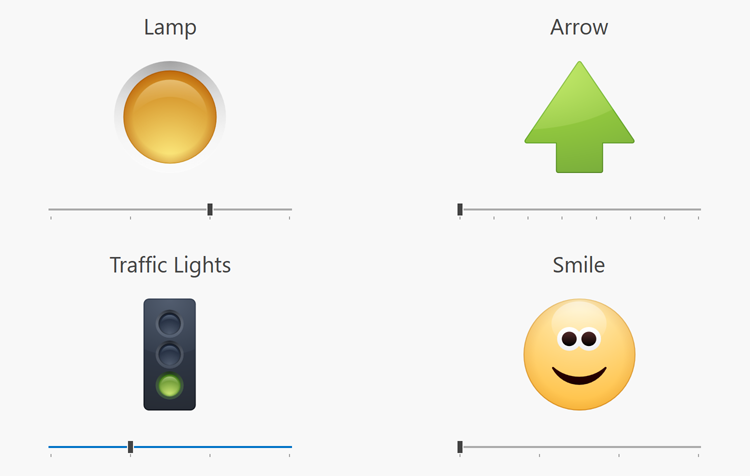Click the middle unlit traffic light
750x476 pixels.
coord(170,353)
